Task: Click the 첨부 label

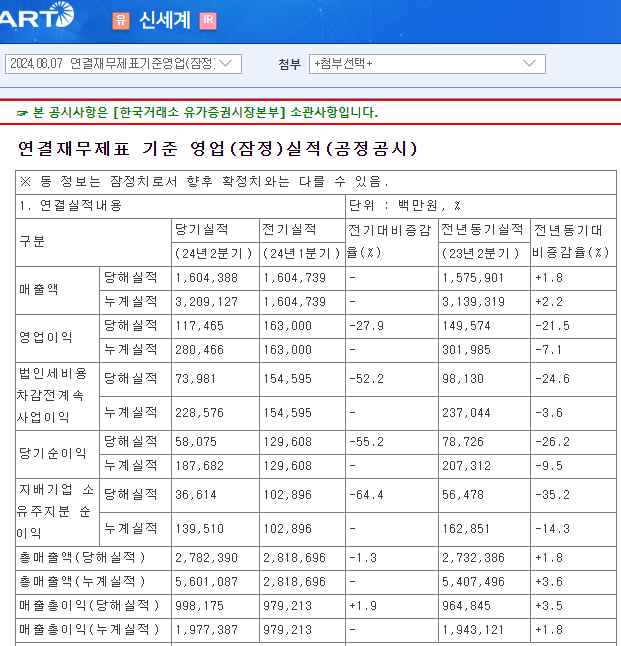Action: [290, 64]
